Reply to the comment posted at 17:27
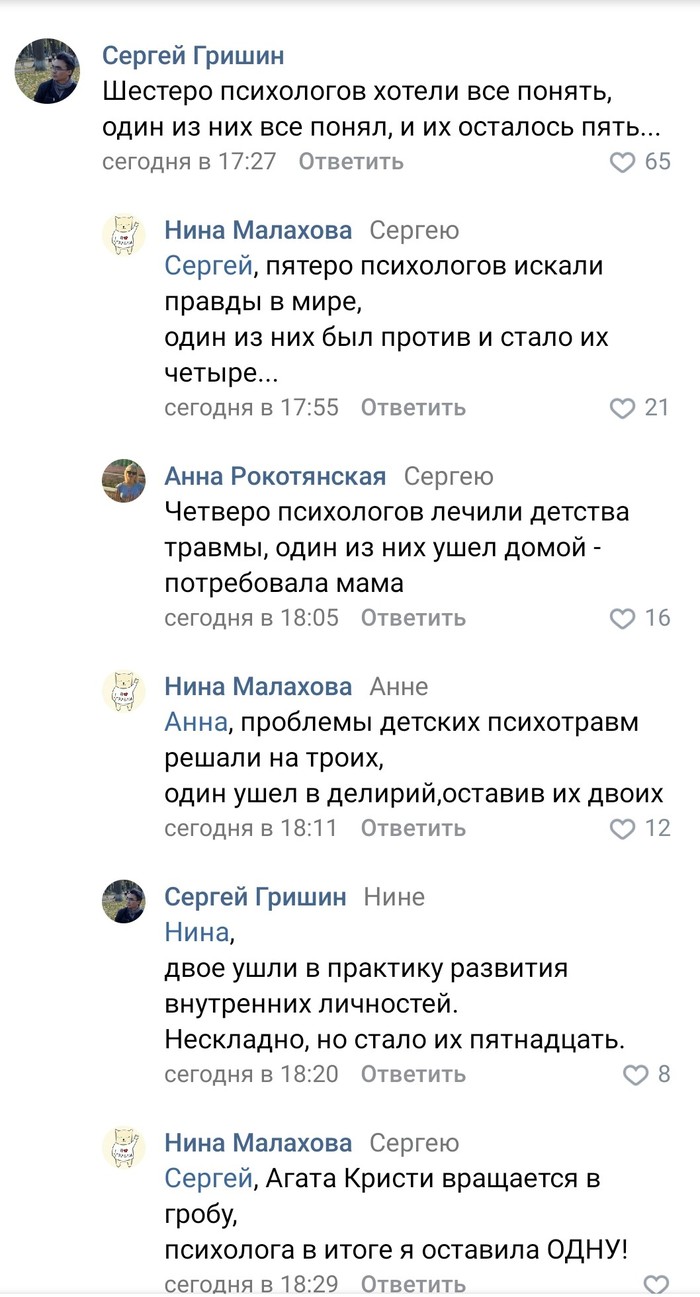700x1297 pixels. [351, 161]
